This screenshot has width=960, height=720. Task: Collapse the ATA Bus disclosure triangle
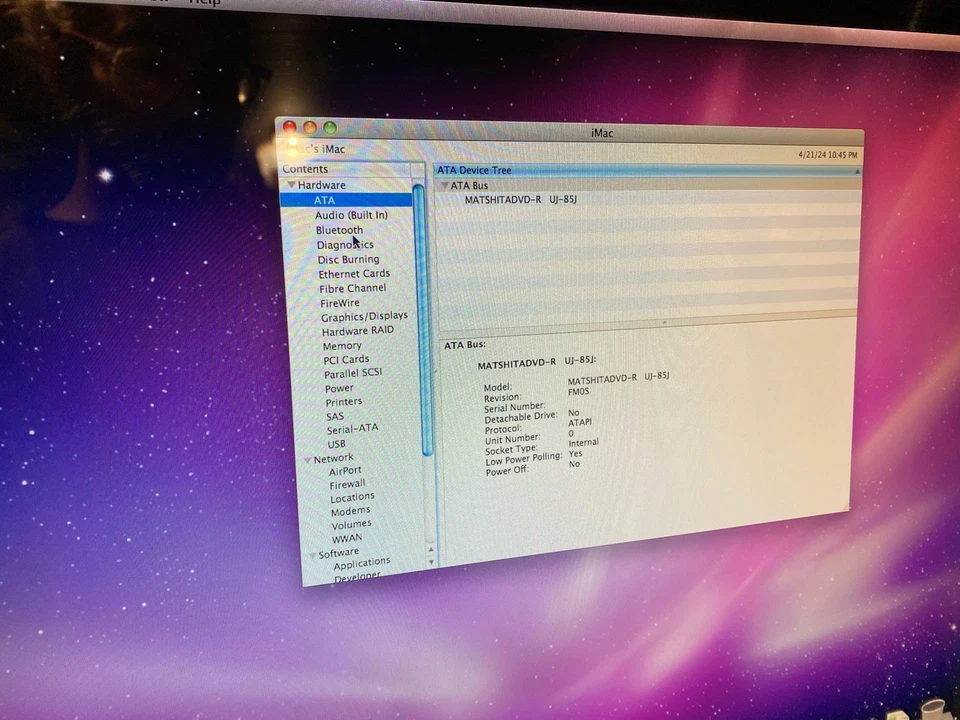click(x=444, y=185)
